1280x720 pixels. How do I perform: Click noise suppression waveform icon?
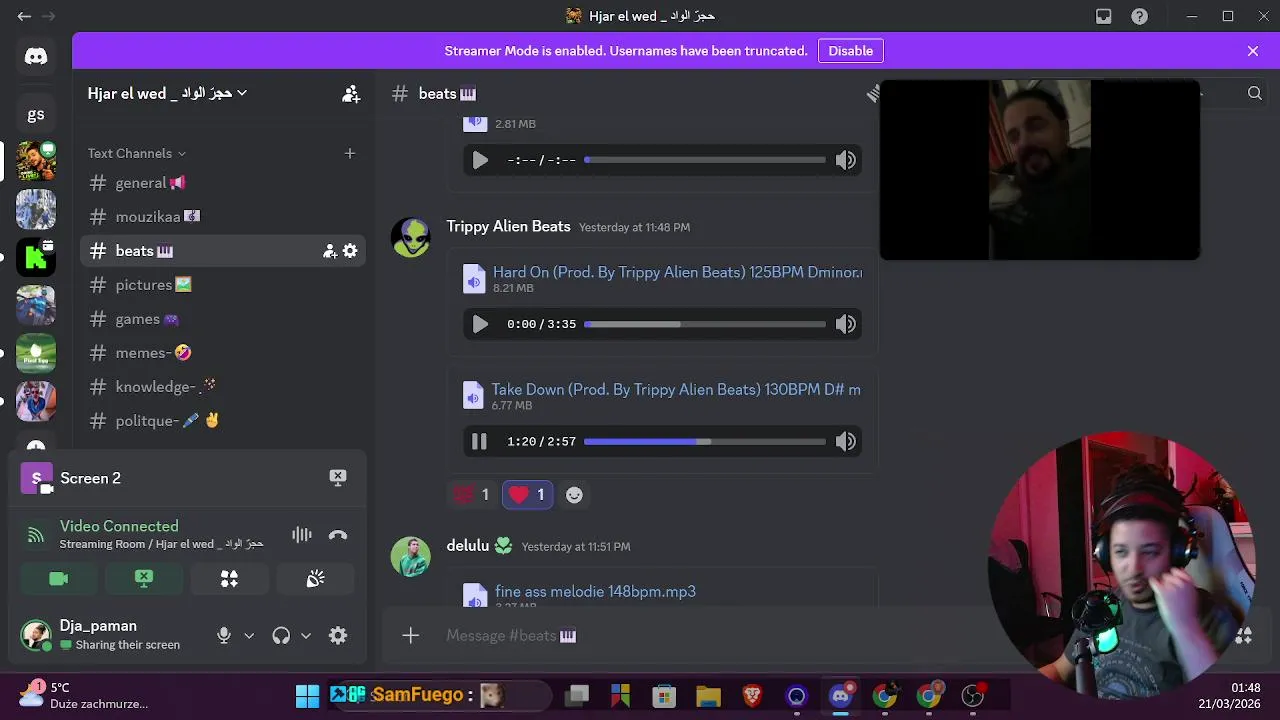pyautogui.click(x=301, y=535)
